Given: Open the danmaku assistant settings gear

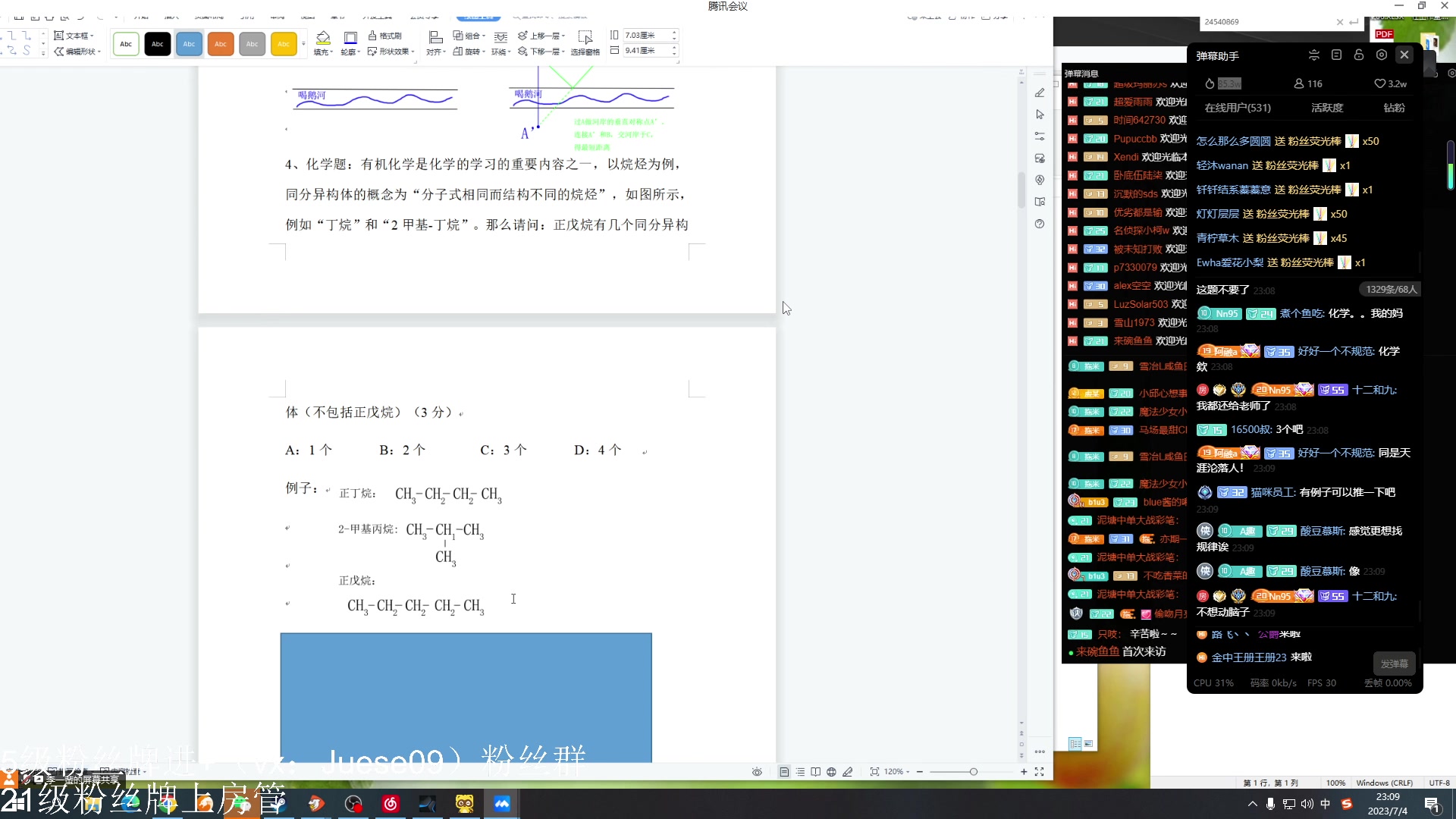Looking at the screenshot, I should 1382,55.
